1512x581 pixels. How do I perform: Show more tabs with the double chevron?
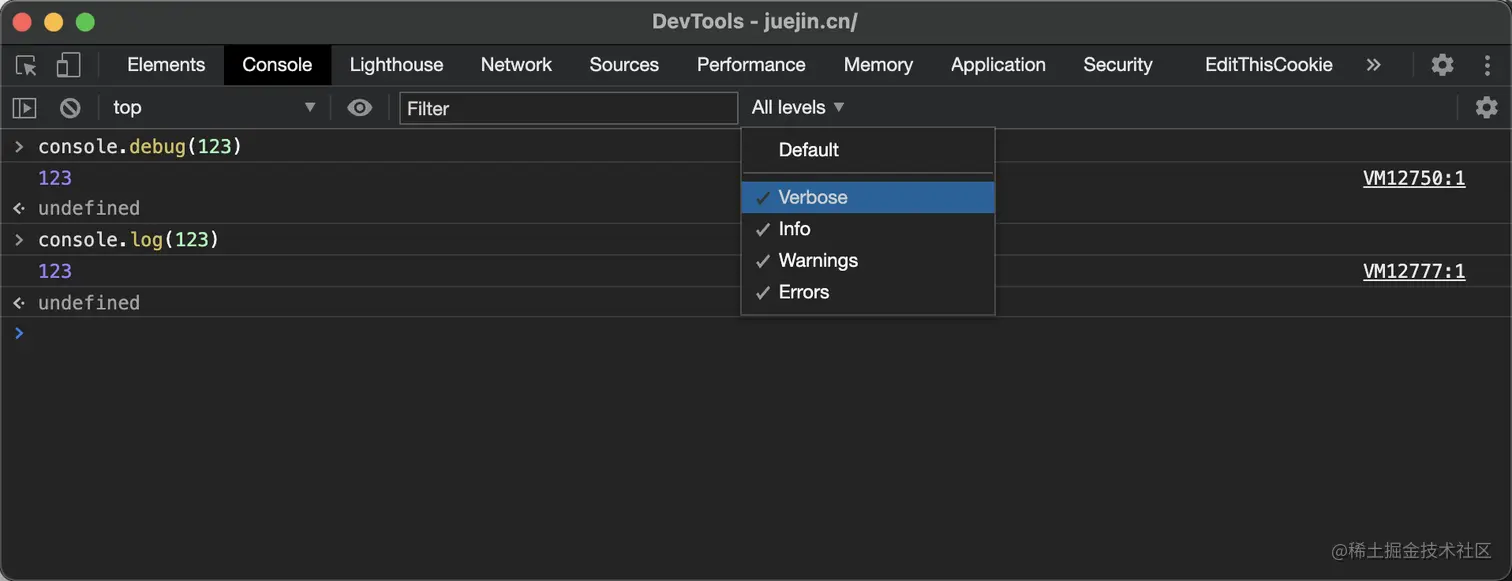[x=1373, y=65]
